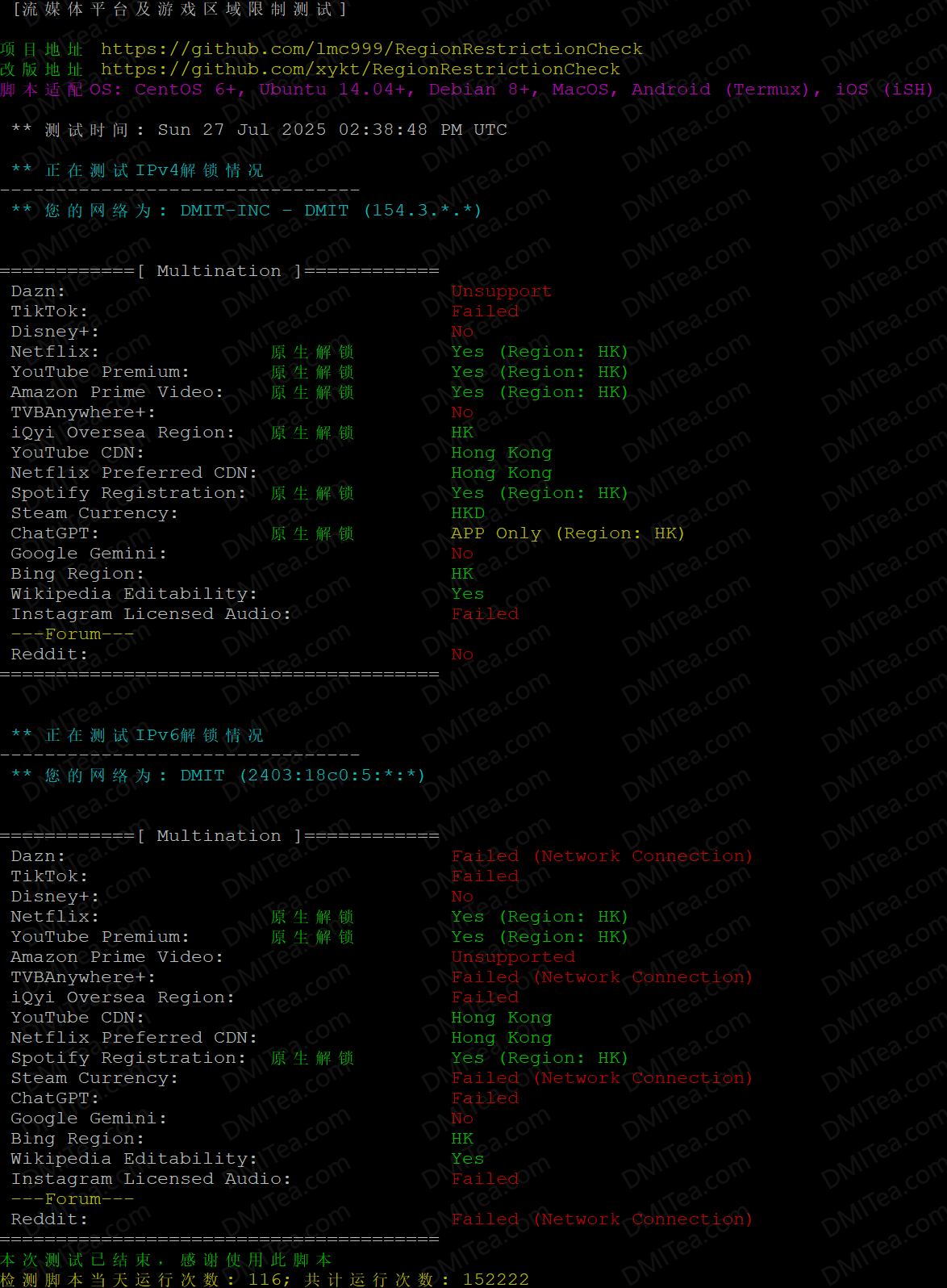Click the IPv4 'Multination' section header
The image size is (947, 1288).
[219, 271]
